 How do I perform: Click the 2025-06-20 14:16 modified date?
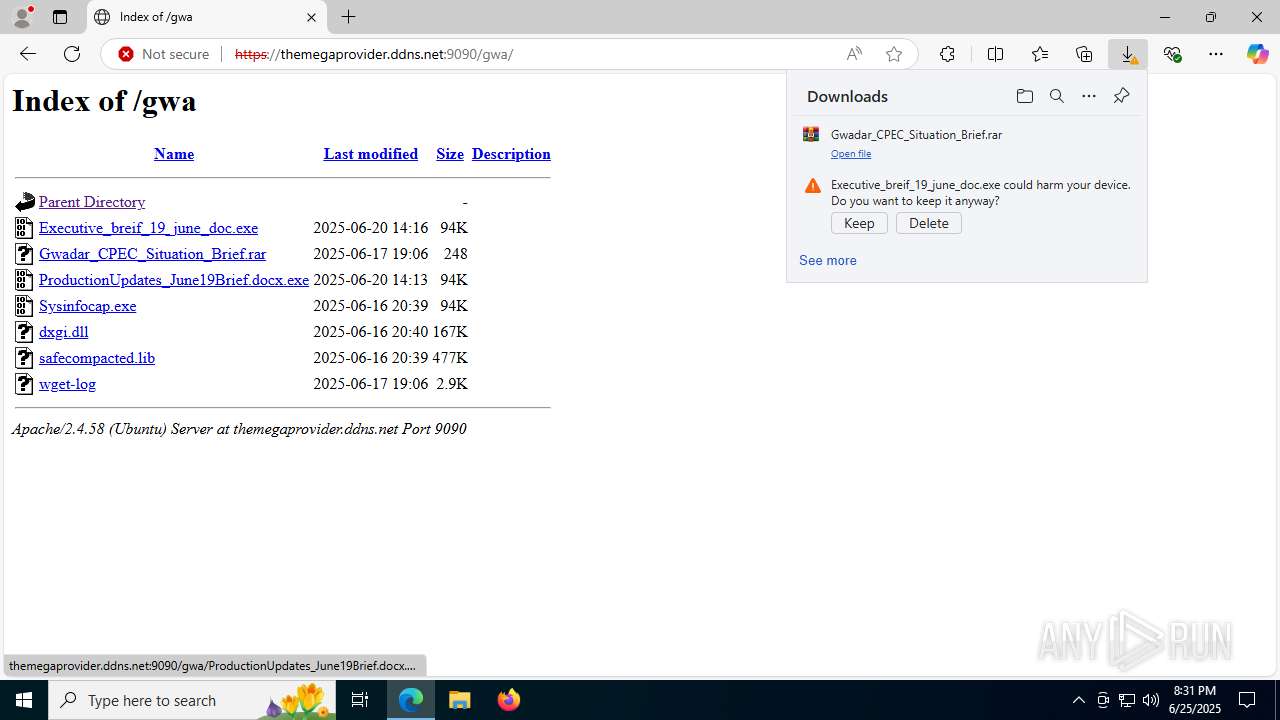point(370,228)
